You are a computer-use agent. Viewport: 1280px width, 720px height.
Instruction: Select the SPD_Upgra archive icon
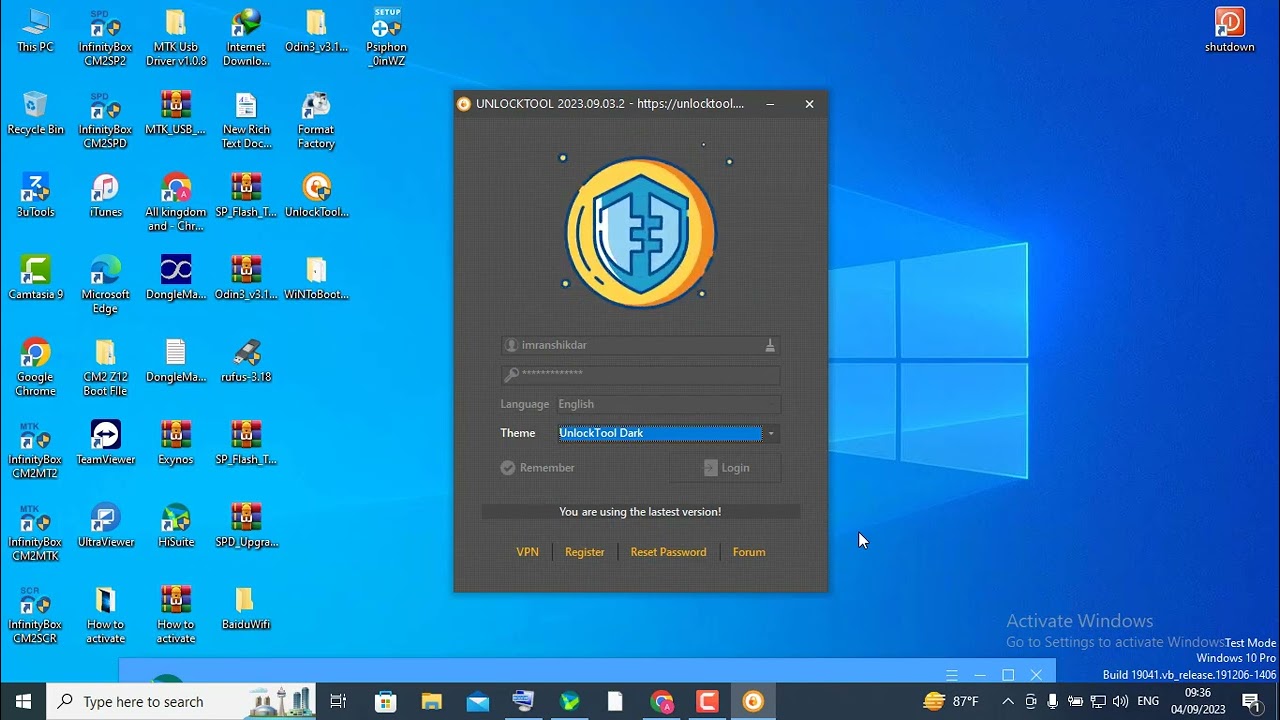tap(246, 525)
